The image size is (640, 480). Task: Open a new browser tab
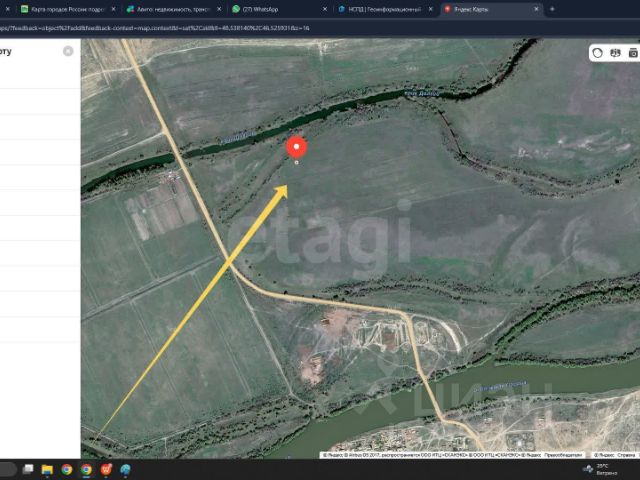552,9
